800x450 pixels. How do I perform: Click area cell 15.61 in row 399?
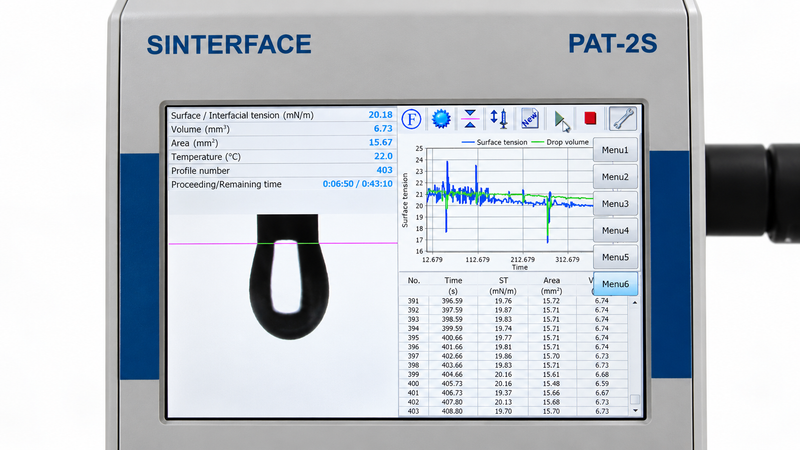(551, 374)
